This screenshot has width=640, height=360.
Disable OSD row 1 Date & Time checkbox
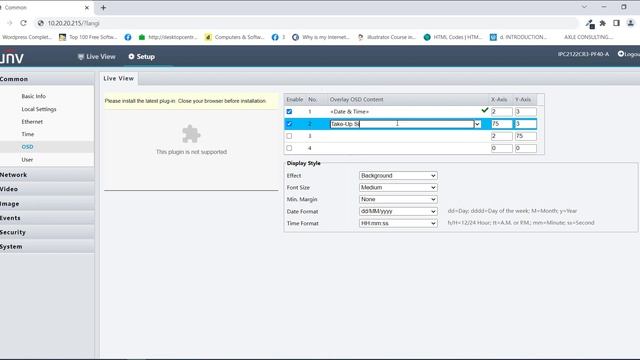289,111
